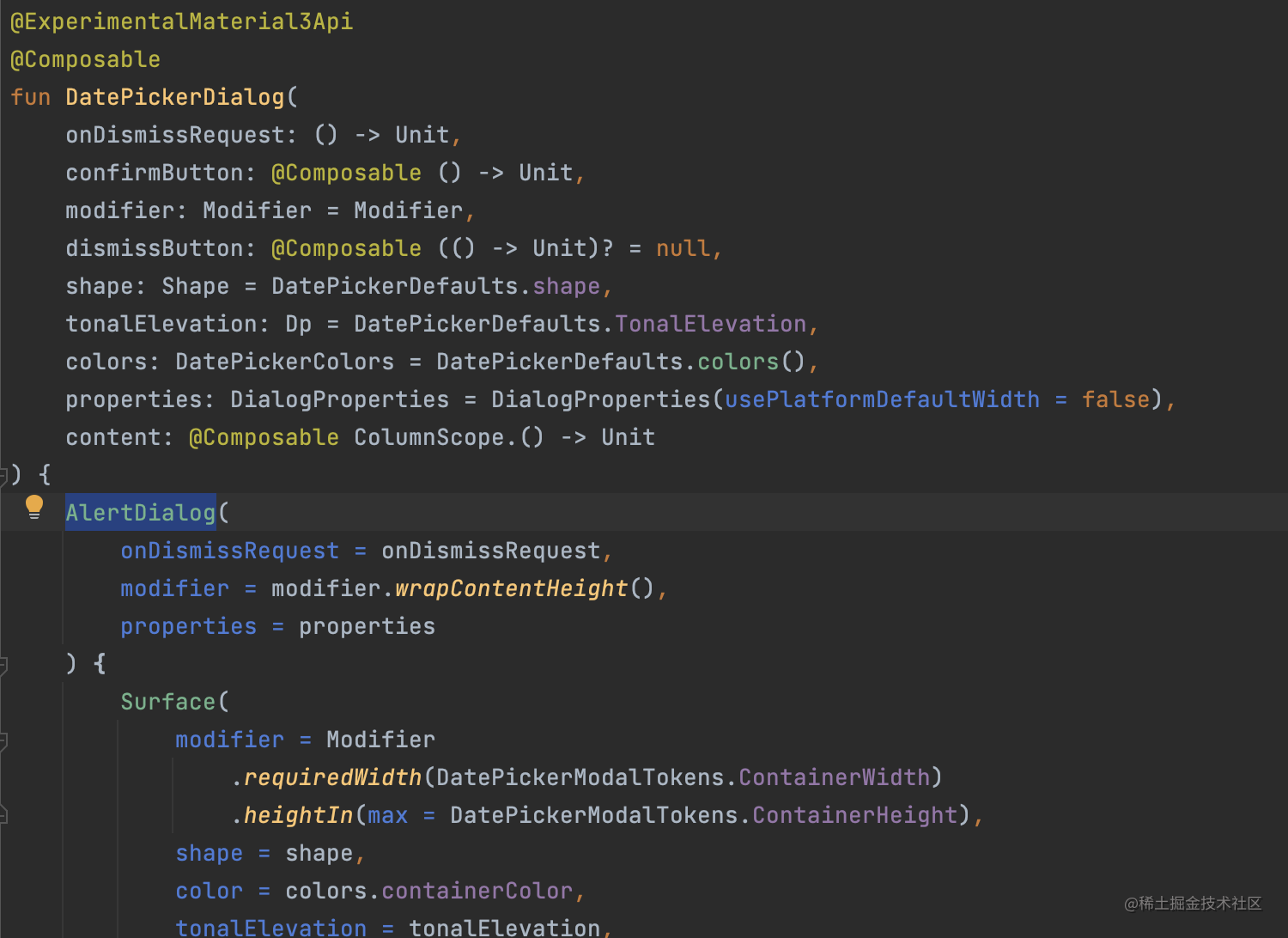Click the fold arrow next to heightIn line
Screen dimensions: 1288x938
pyautogui.click(x=5, y=814)
